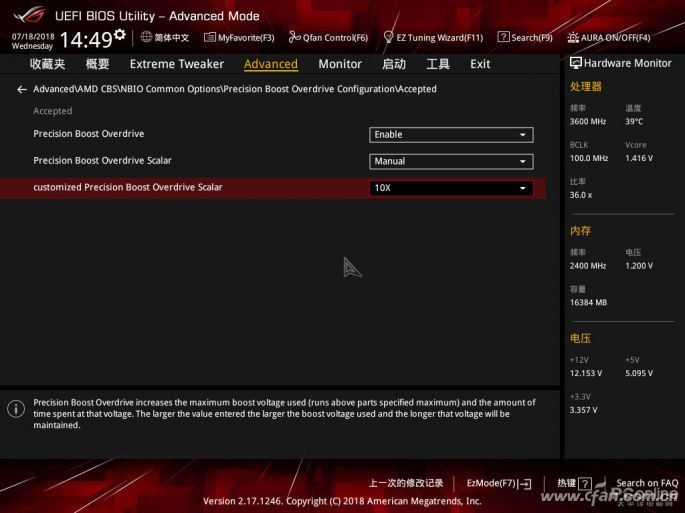Switch to the 工具 tab
This screenshot has height=513, width=685.
[x=438, y=64]
